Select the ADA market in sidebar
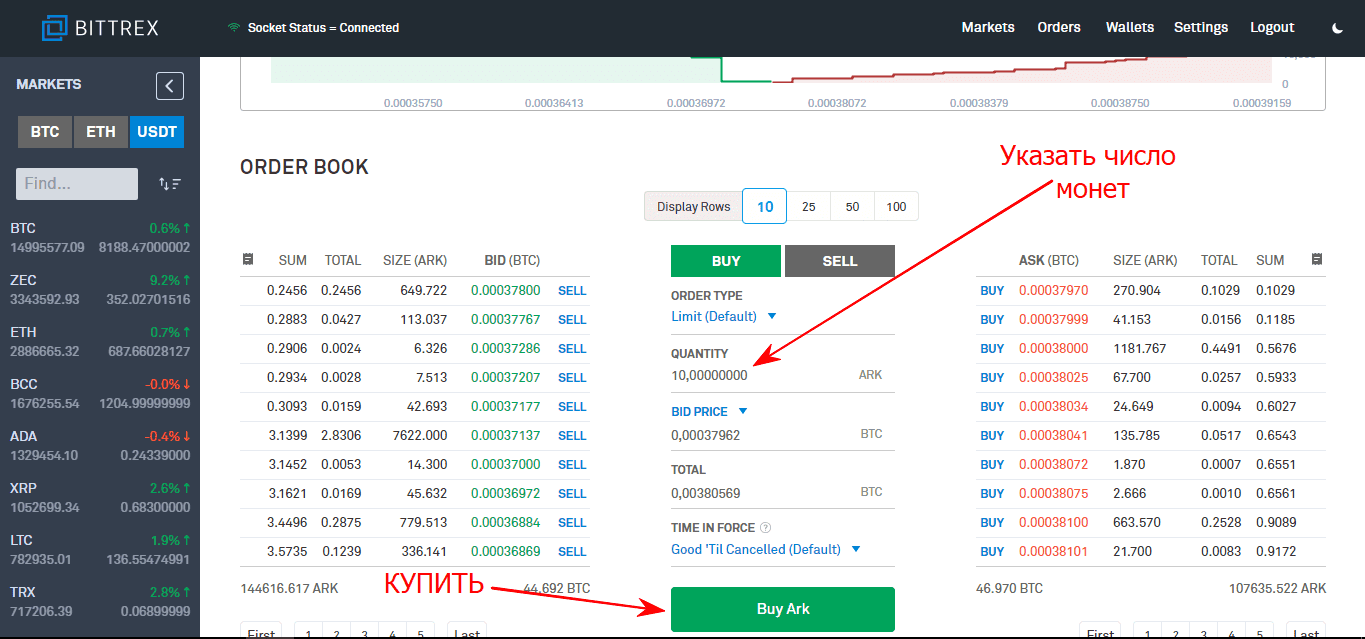Screen dimensions: 1365x639 100,445
